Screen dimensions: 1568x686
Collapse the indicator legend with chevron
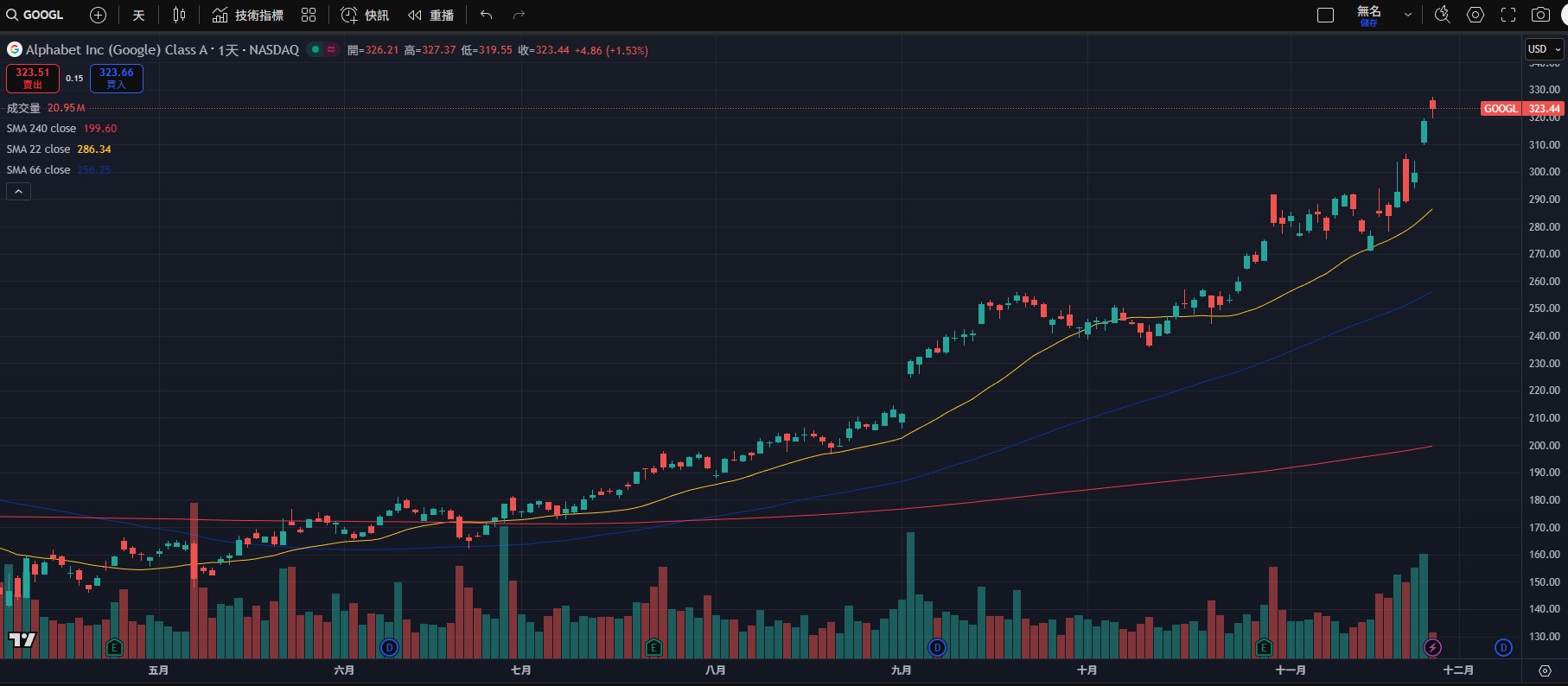coord(18,191)
